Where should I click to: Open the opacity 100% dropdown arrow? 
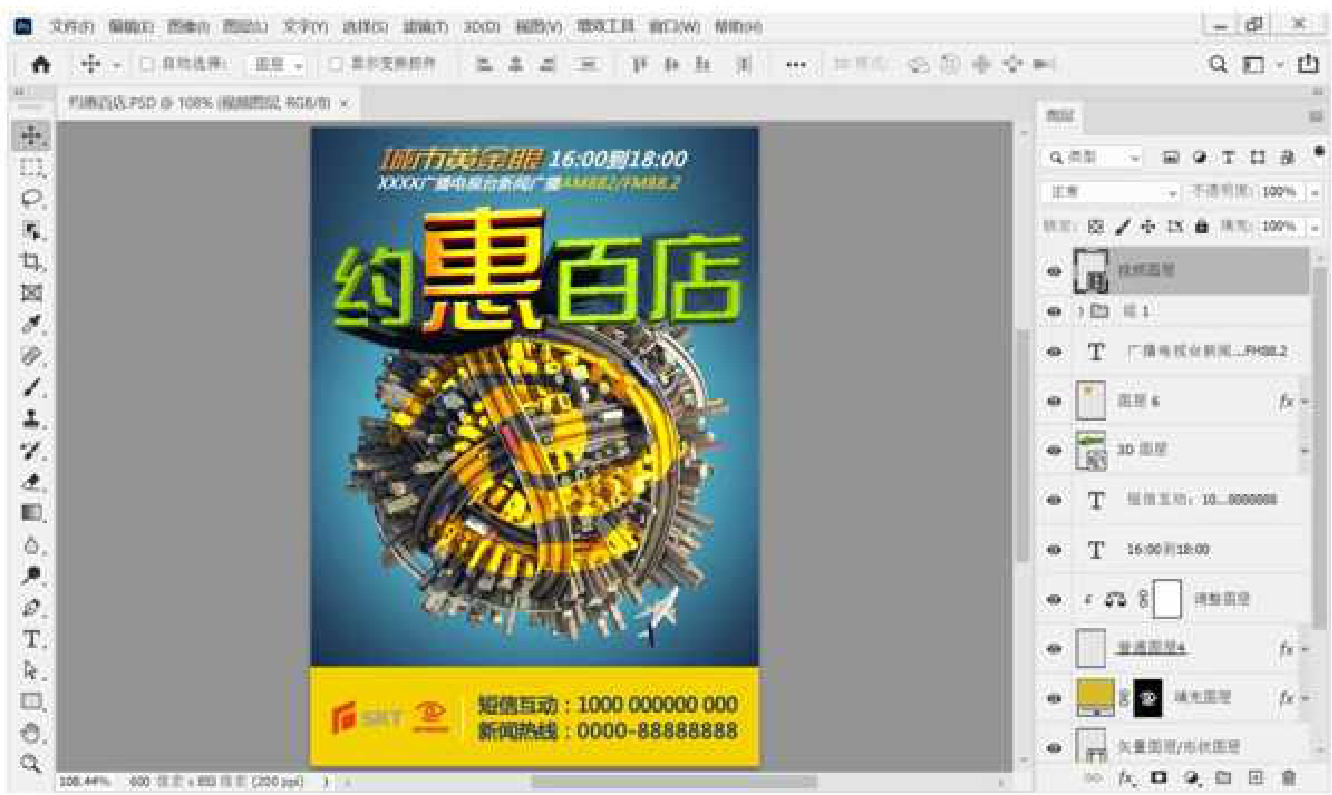coord(1315,192)
